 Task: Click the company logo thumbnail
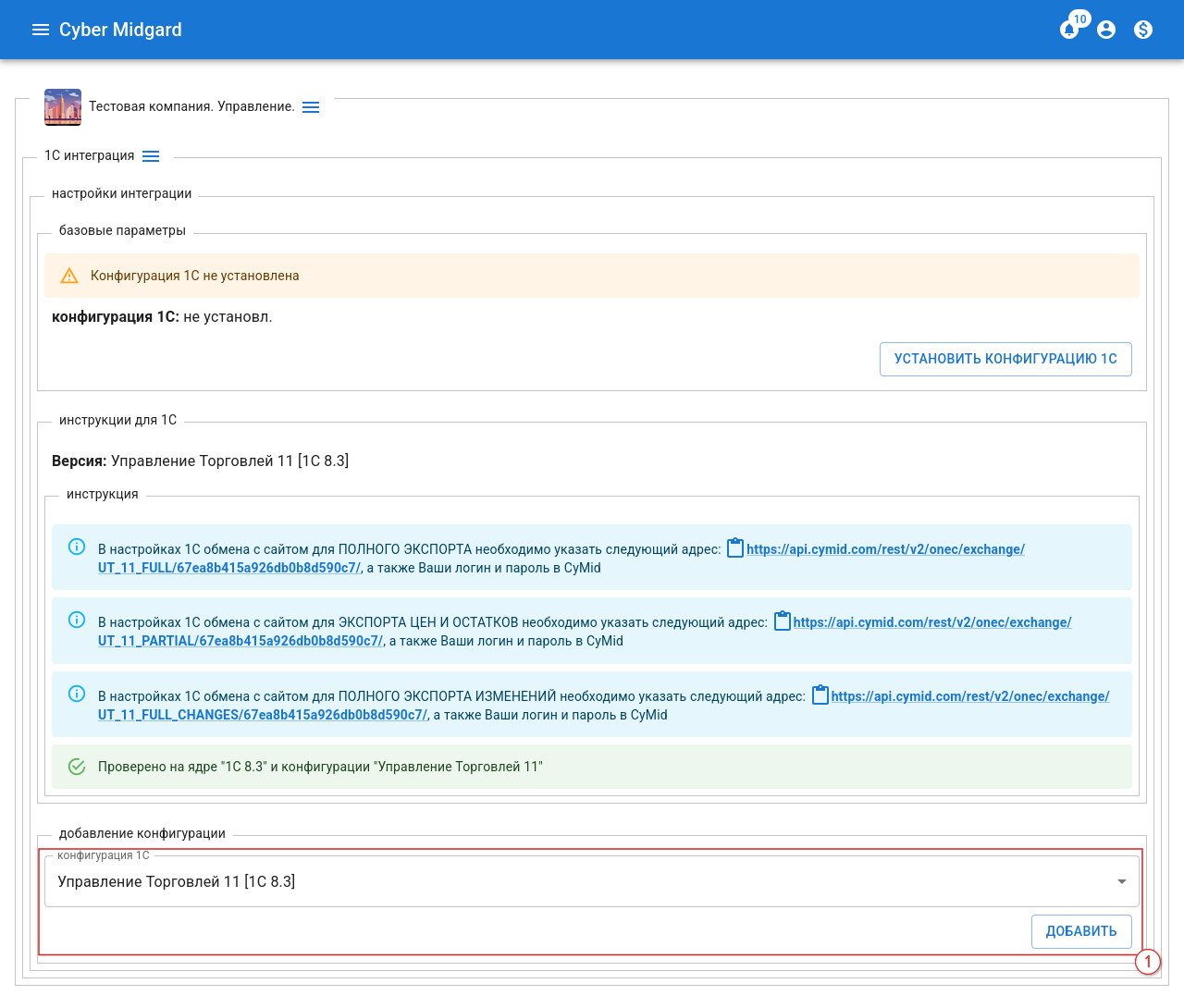pyautogui.click(x=63, y=107)
